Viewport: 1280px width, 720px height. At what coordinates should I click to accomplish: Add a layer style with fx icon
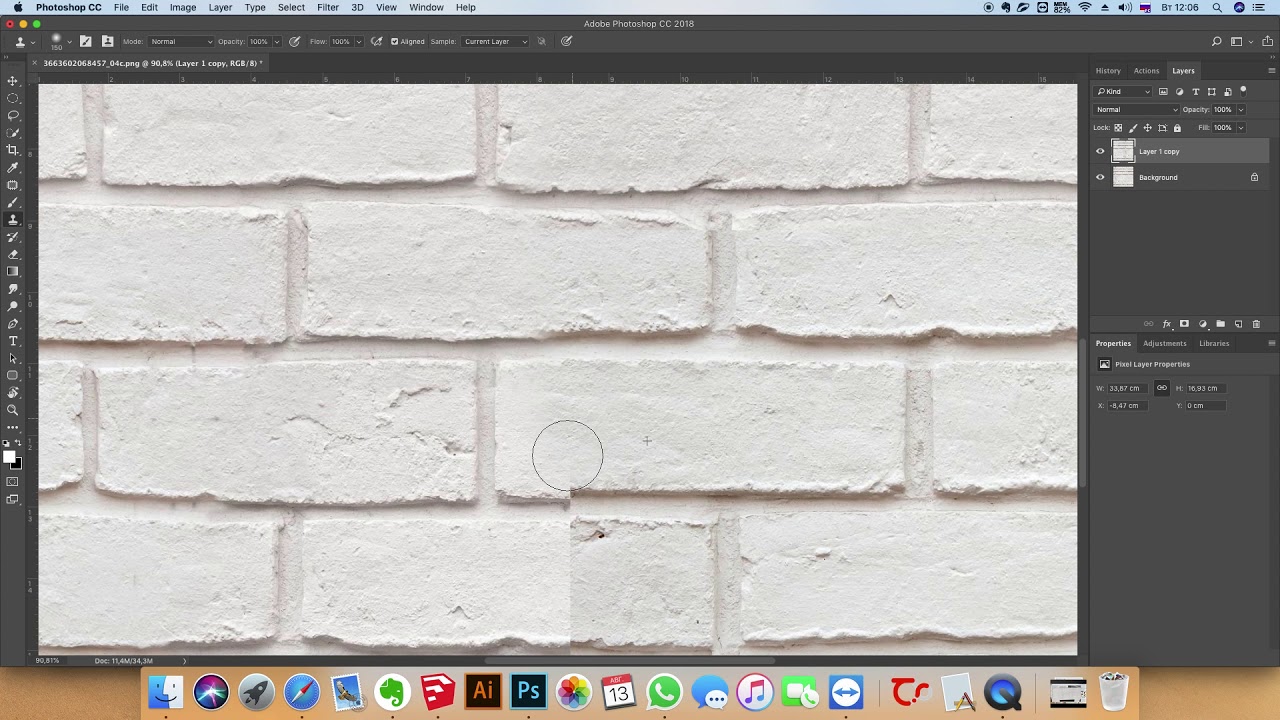1166,324
